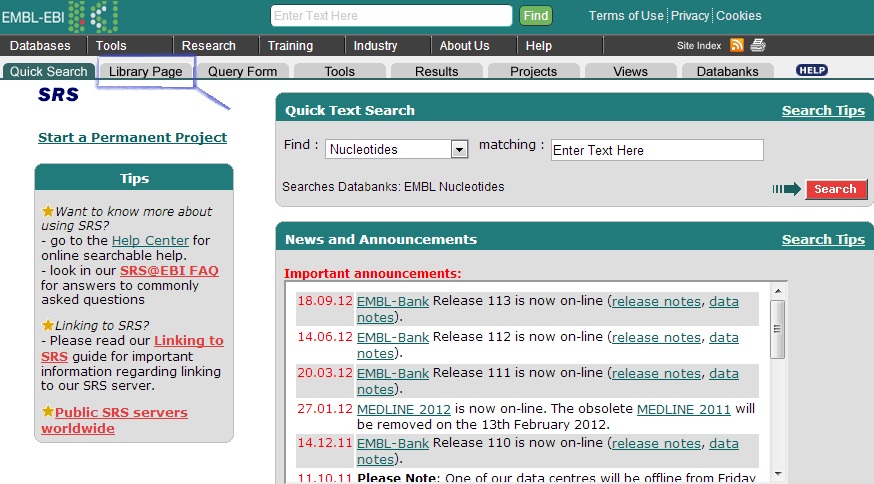Image resolution: width=874 pixels, height=484 pixels.
Task: Switch to the SRS Tools tab
Action: pos(339,71)
